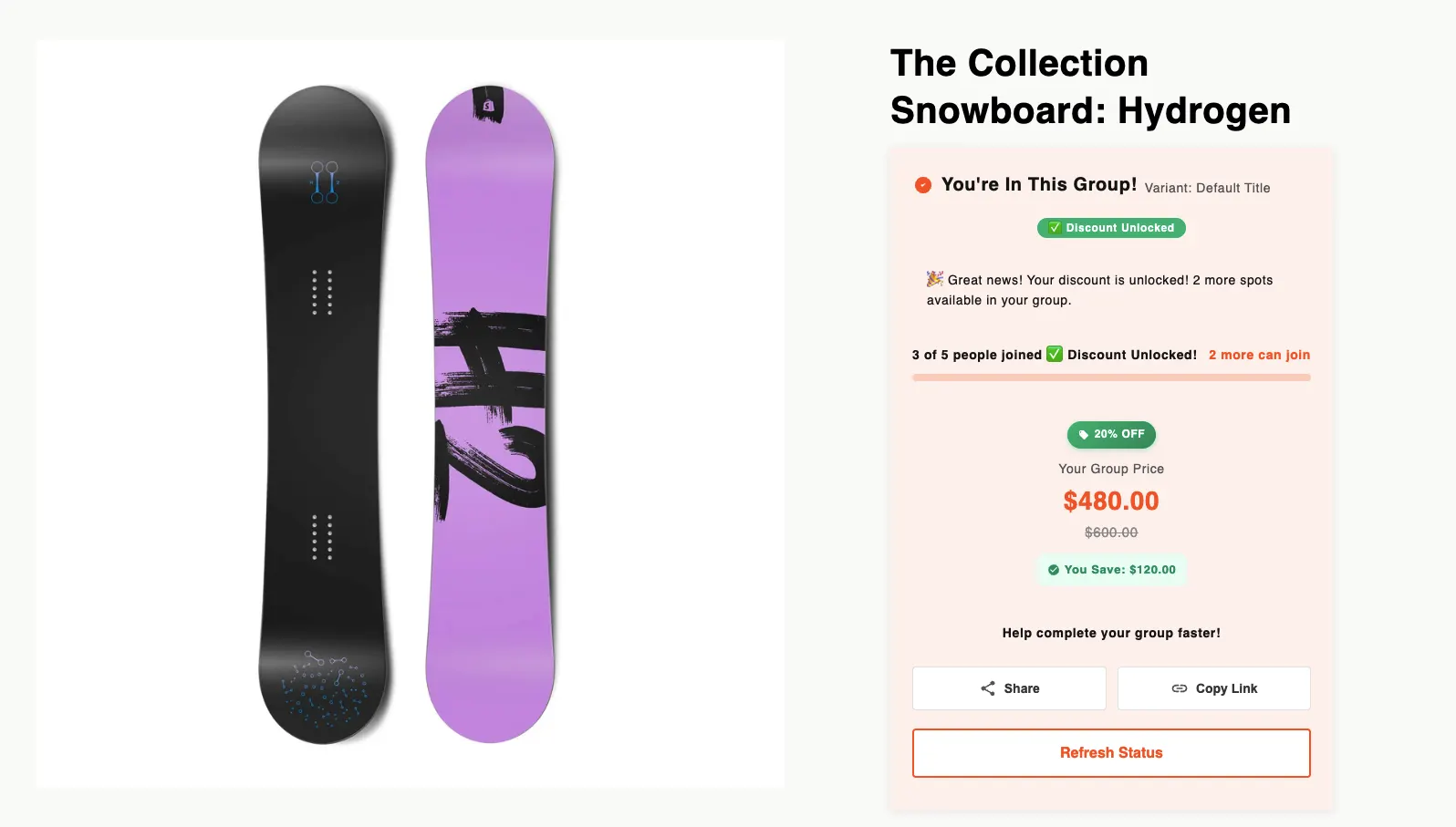Toggle the Discount Unlocked green badge

[x=1111, y=228]
